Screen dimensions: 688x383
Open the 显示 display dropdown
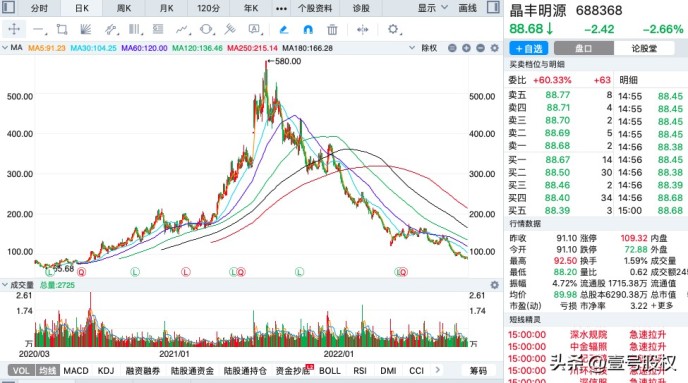point(432,8)
